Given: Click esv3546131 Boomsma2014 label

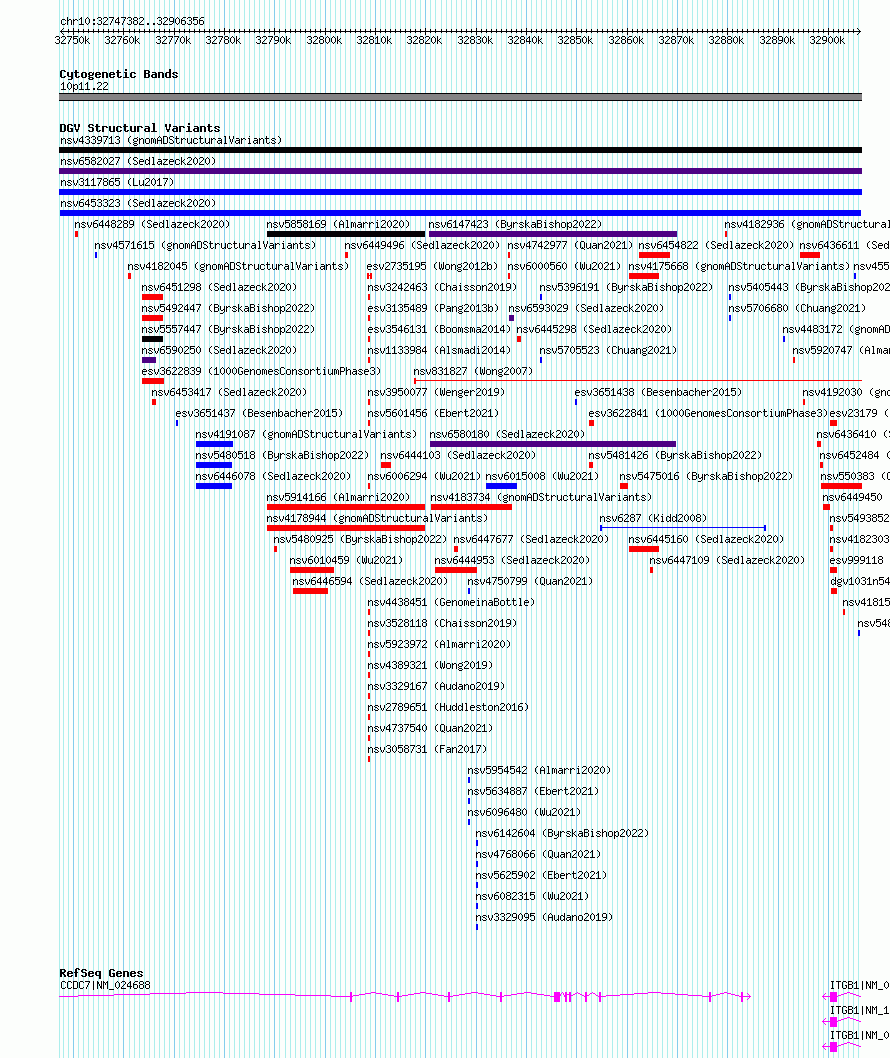Looking at the screenshot, I should tap(439, 329).
